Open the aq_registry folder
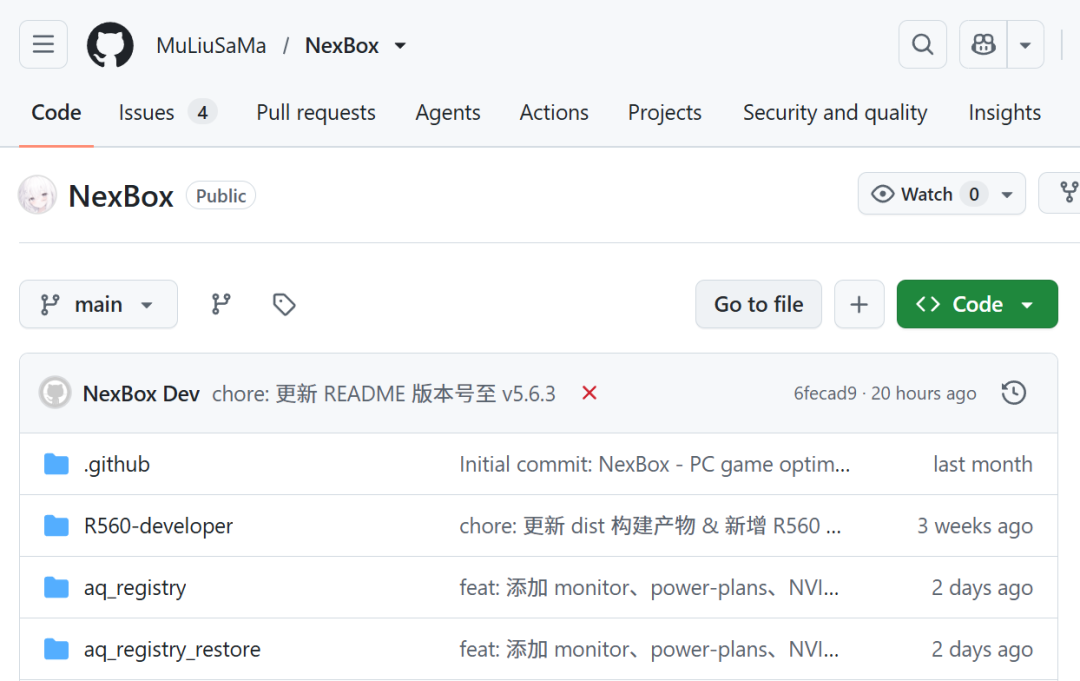 tap(135, 587)
